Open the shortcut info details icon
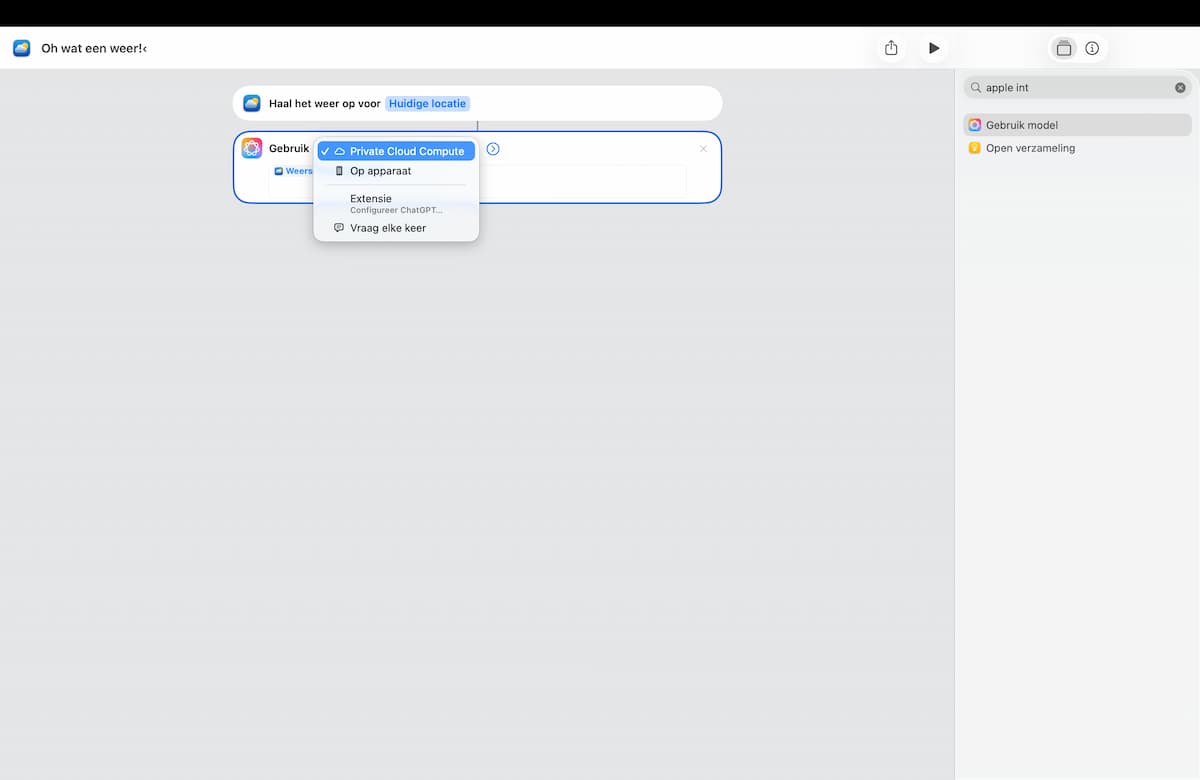Screen dimensions: 1200x780 point(1092,48)
